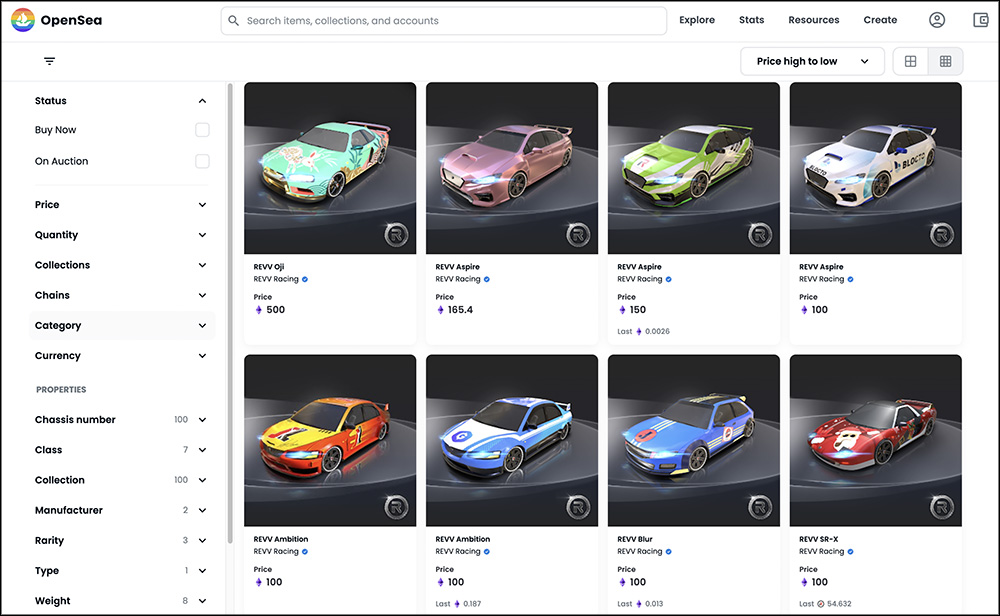Switch to small grid view
The width and height of the screenshot is (1000, 616).
pyautogui.click(x=945, y=61)
